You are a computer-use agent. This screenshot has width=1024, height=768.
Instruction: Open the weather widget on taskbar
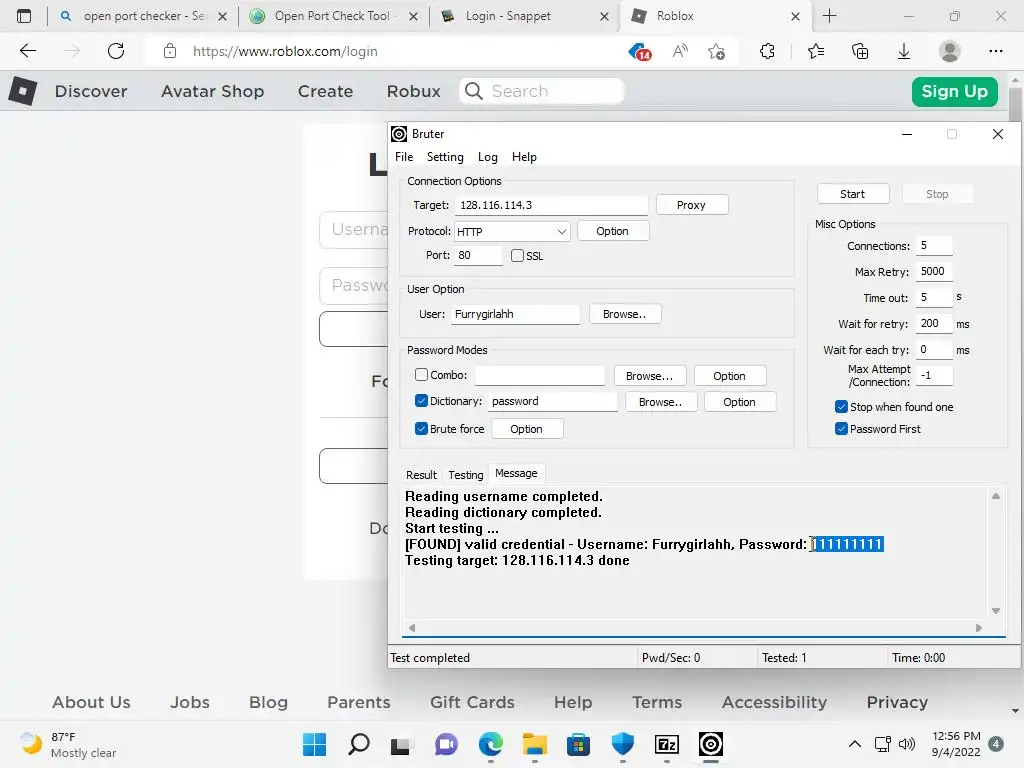(x=68, y=744)
